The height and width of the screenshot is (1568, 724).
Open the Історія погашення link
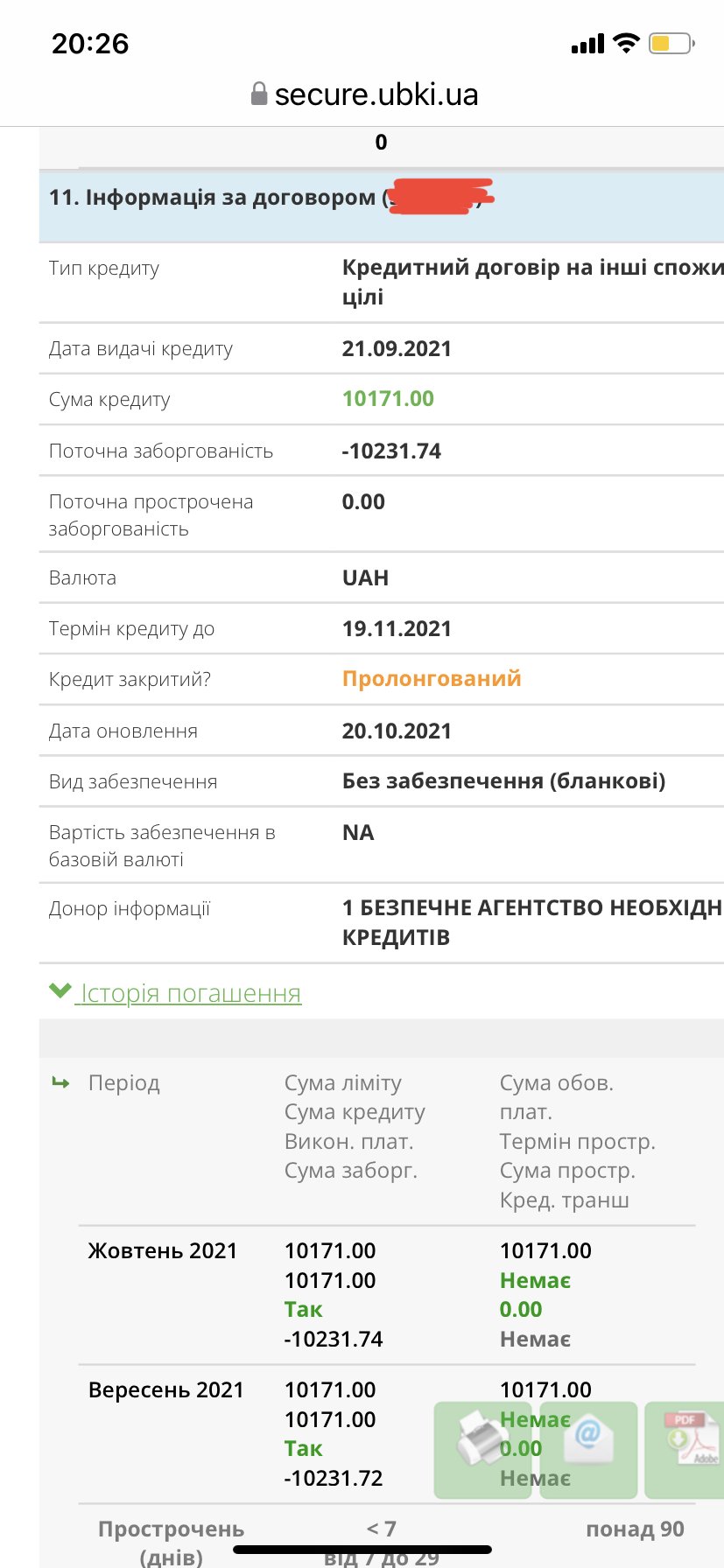tap(191, 994)
